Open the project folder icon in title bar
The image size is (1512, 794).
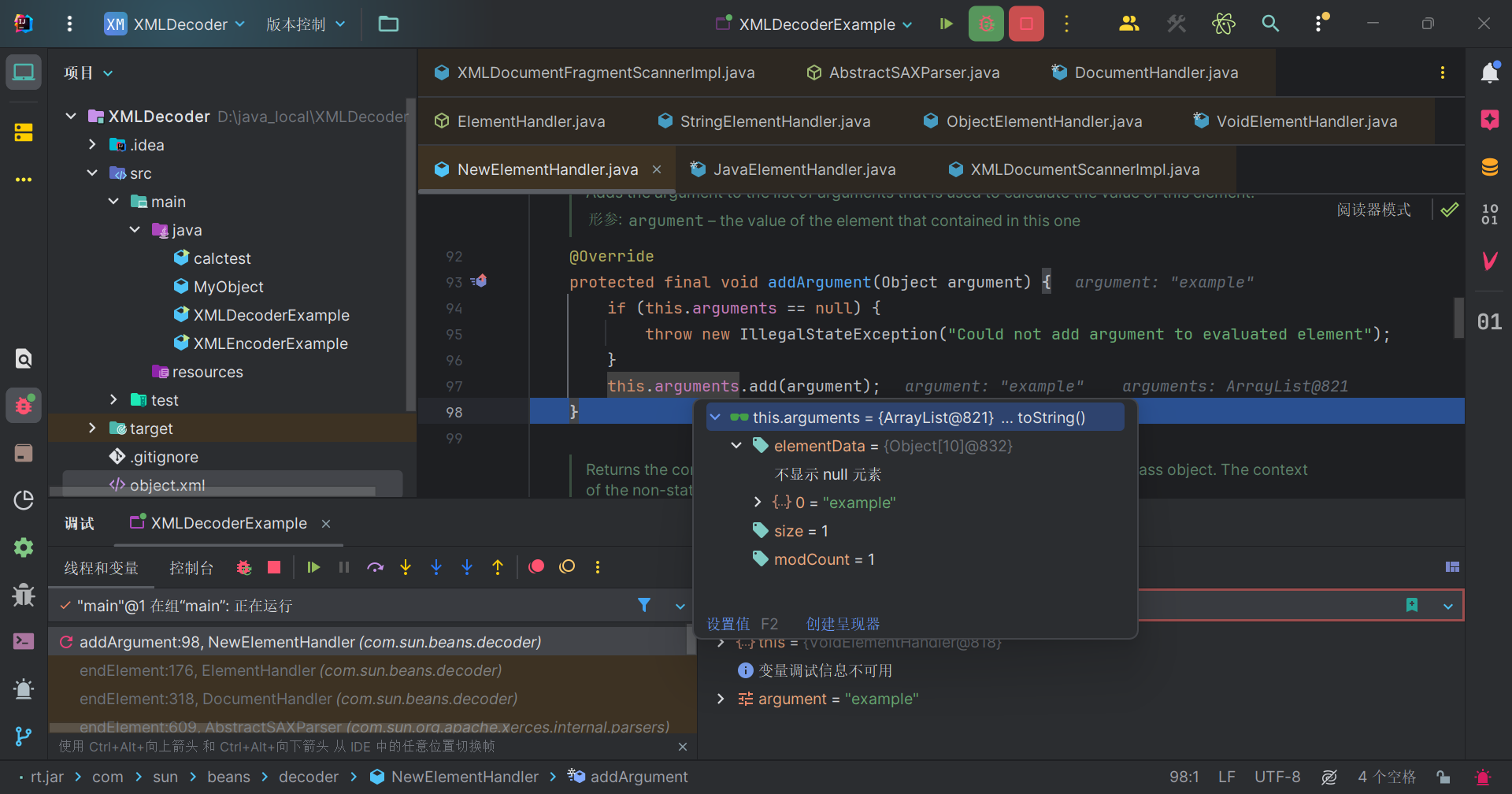click(388, 24)
